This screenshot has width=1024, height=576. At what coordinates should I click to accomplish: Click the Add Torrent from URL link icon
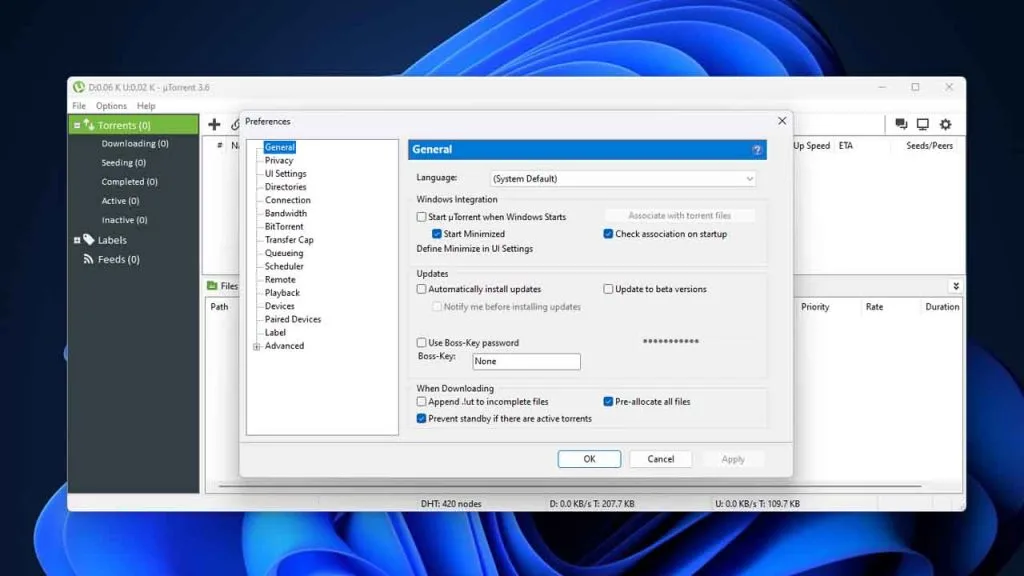point(235,124)
